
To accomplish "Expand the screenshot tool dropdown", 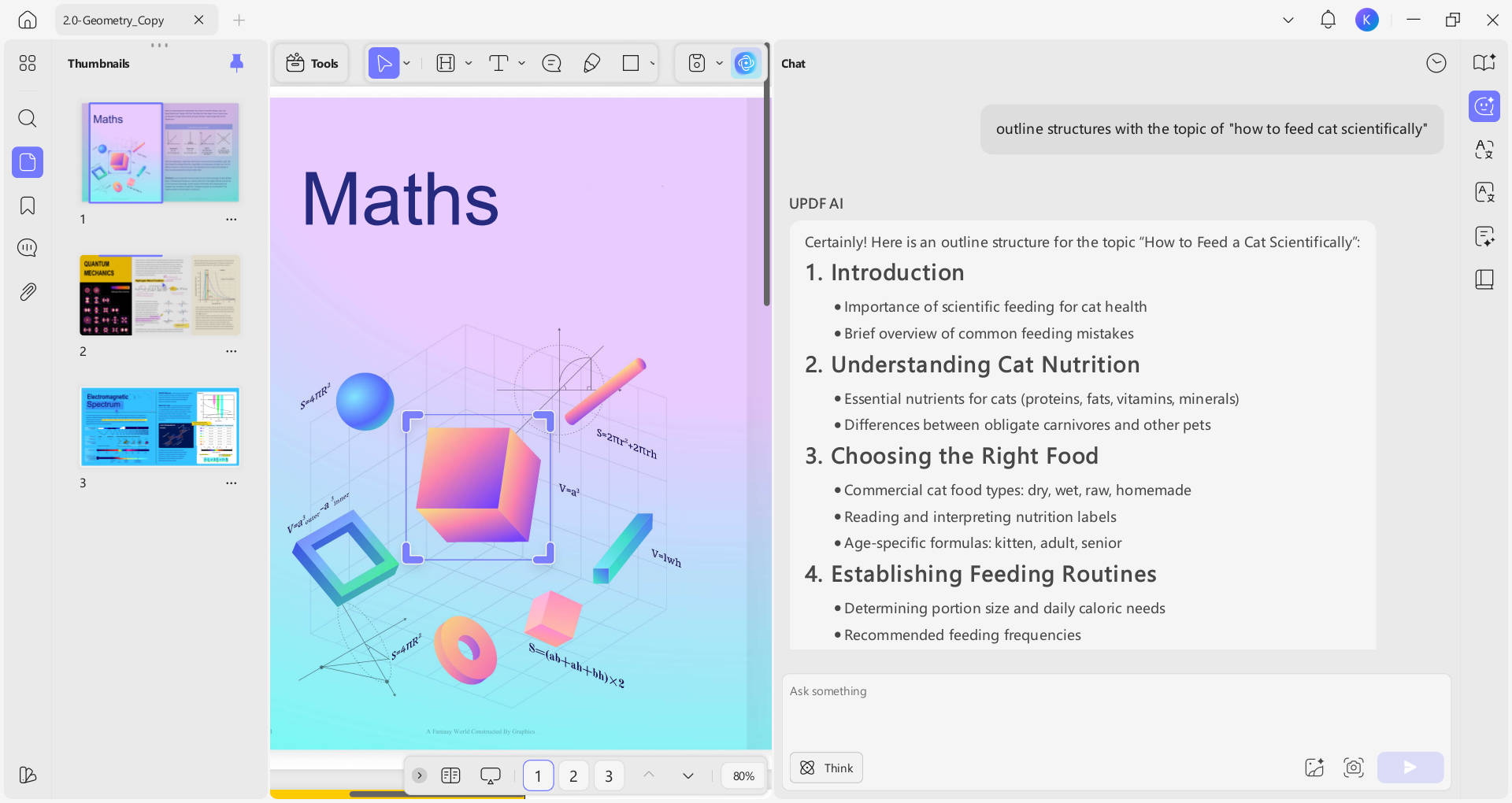I will 718,63.
